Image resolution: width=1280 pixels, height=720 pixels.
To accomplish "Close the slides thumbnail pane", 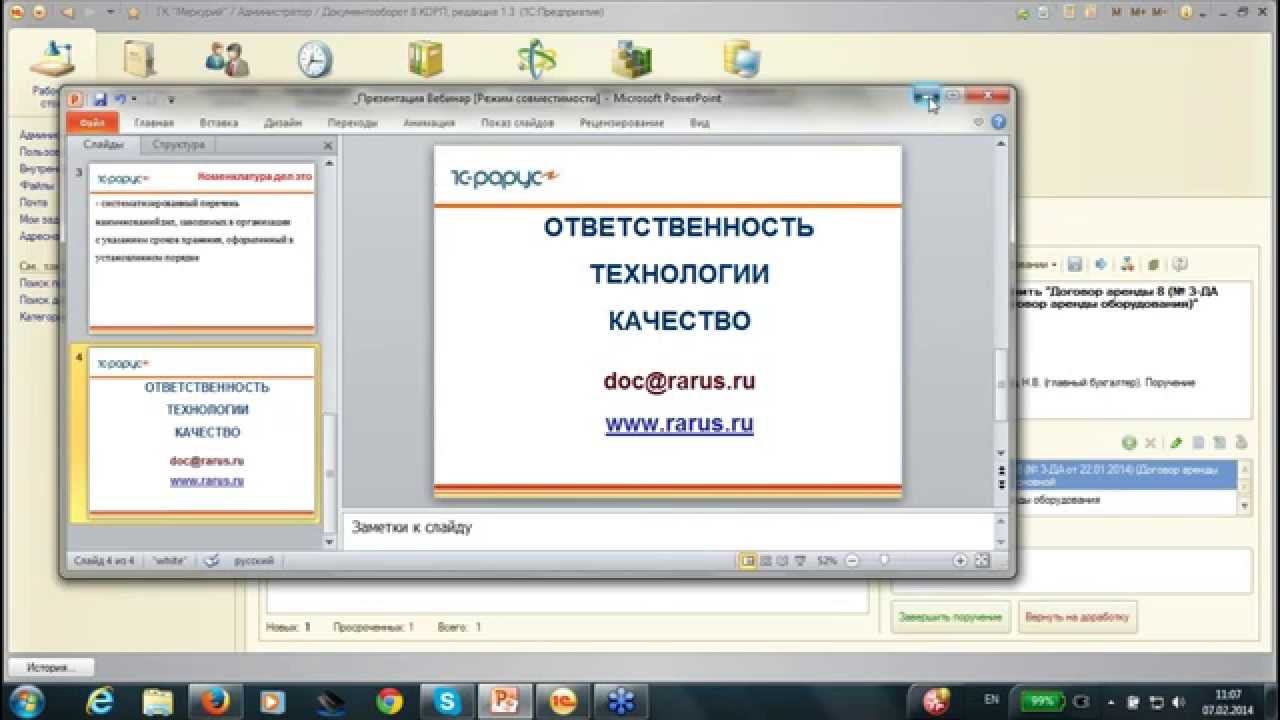I will coord(327,146).
